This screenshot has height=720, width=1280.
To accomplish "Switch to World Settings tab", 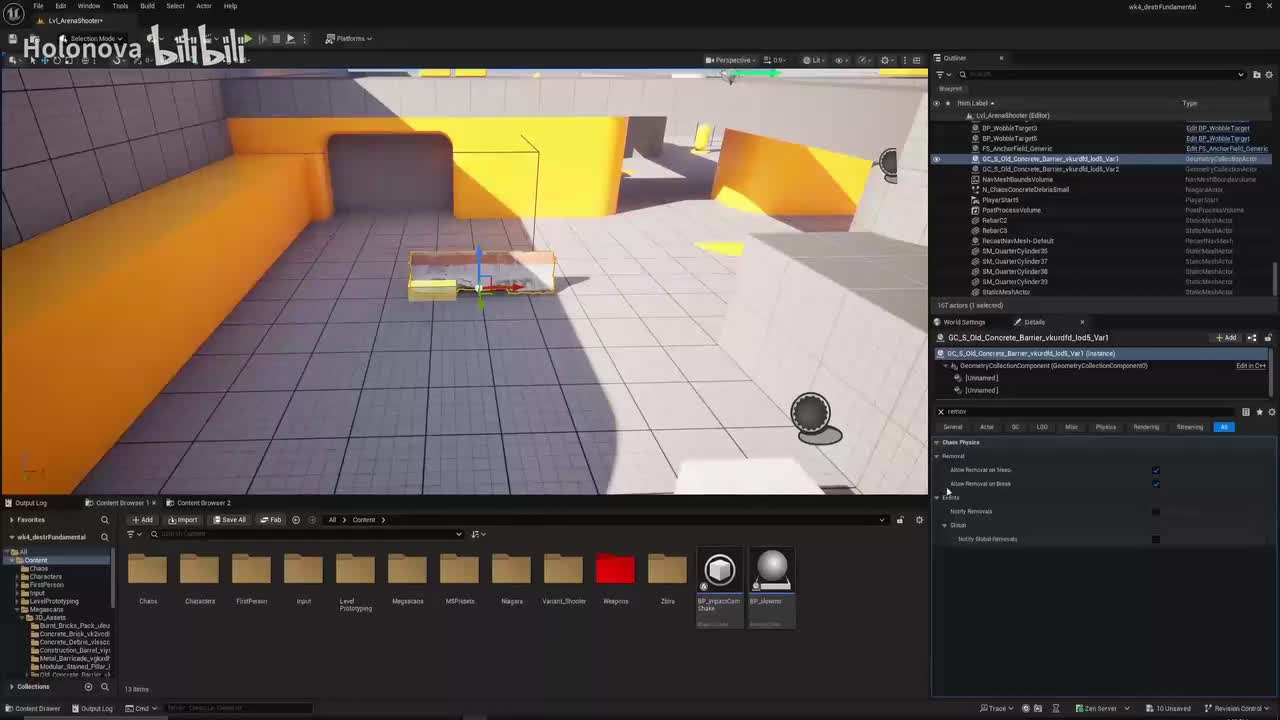I will (x=964, y=322).
